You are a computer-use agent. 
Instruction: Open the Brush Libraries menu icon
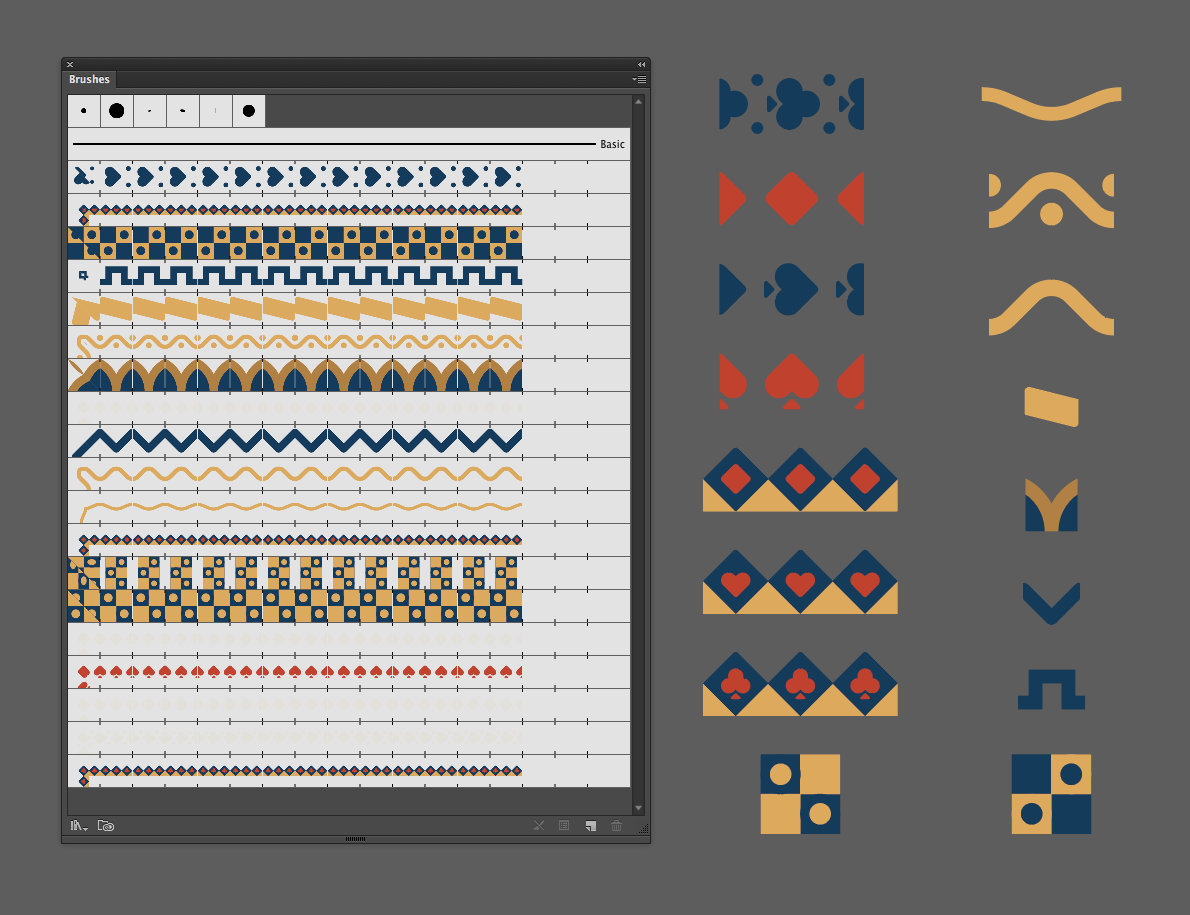click(79, 825)
